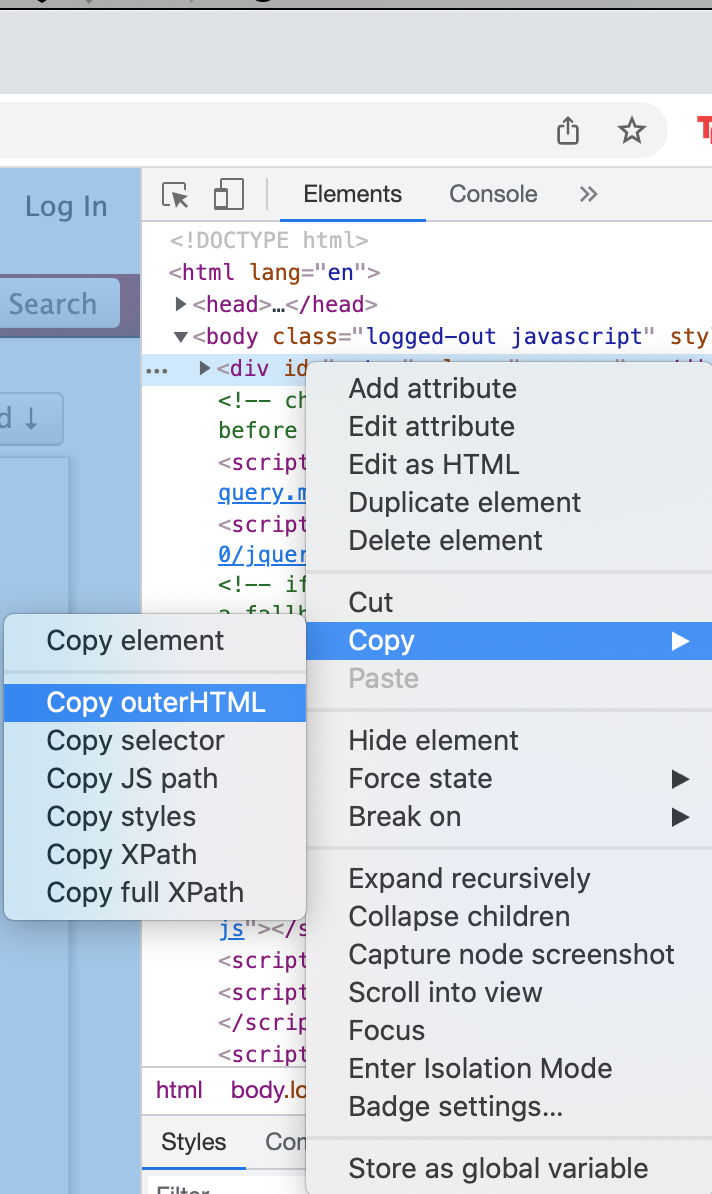The image size is (712, 1194).
Task: Select the Elements tab
Action: (x=352, y=194)
